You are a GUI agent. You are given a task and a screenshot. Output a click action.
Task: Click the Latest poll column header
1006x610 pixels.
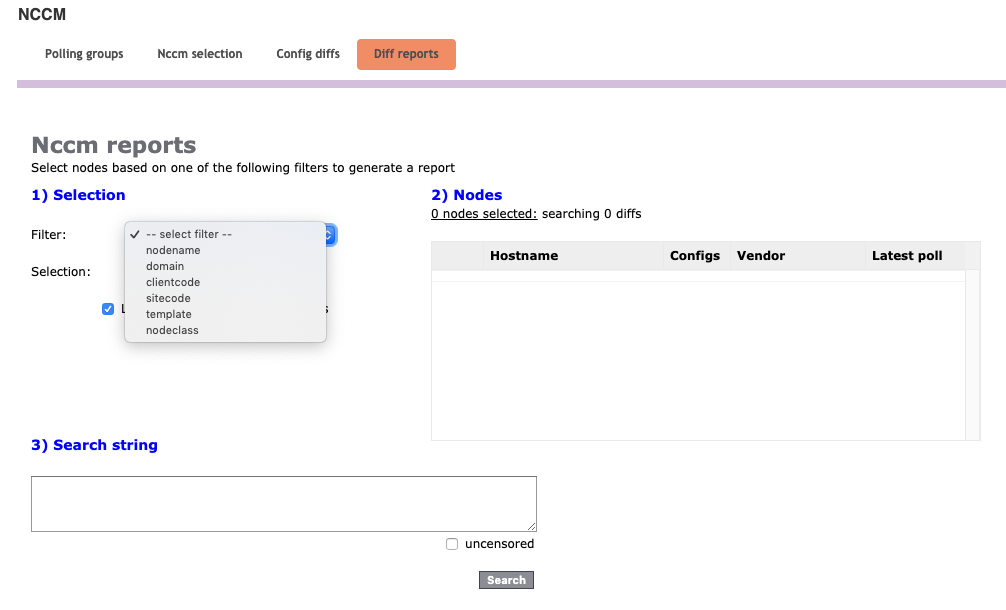point(907,256)
